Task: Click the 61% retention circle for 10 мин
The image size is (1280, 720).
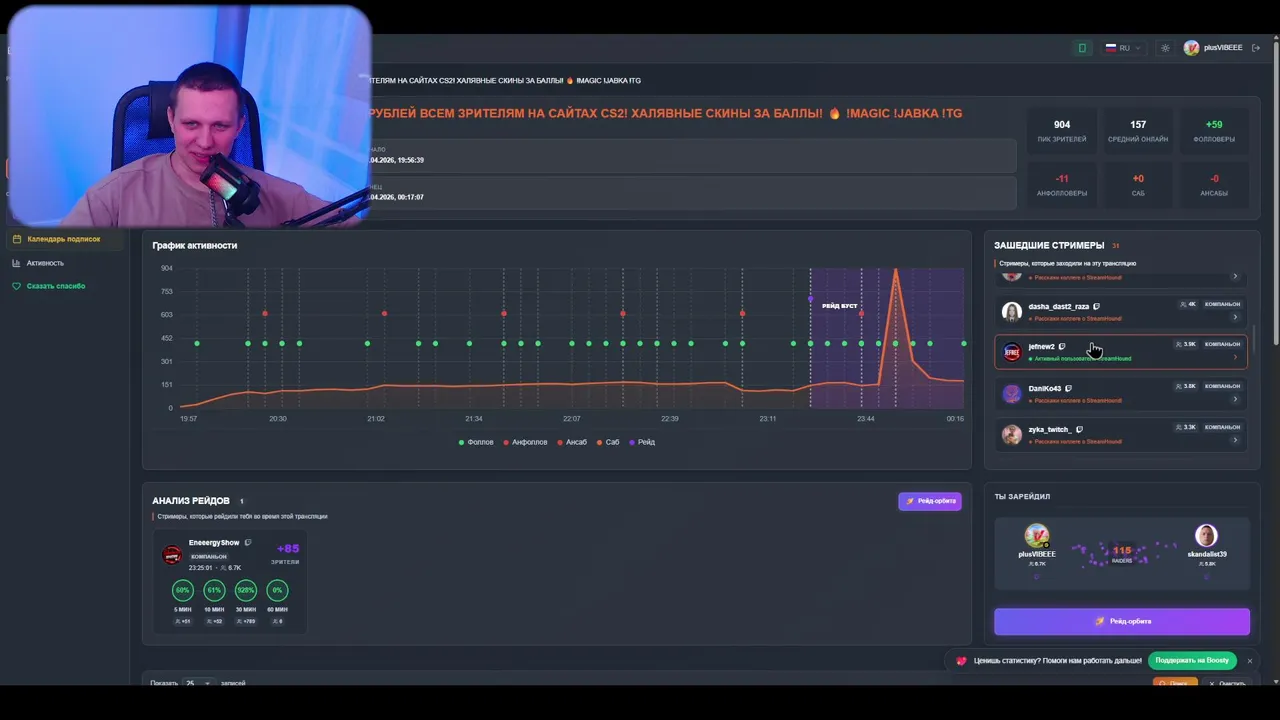Action: (214, 590)
